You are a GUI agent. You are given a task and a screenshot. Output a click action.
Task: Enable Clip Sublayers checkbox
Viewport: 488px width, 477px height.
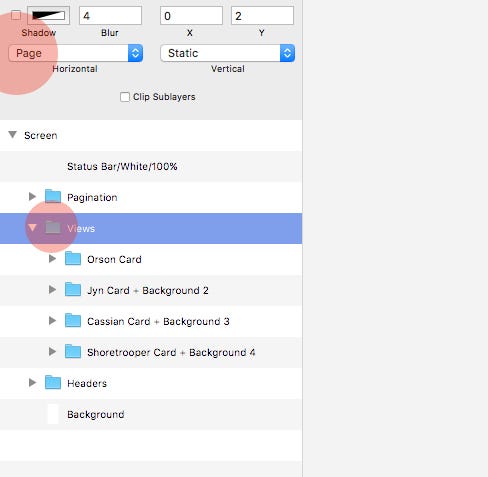click(x=125, y=97)
